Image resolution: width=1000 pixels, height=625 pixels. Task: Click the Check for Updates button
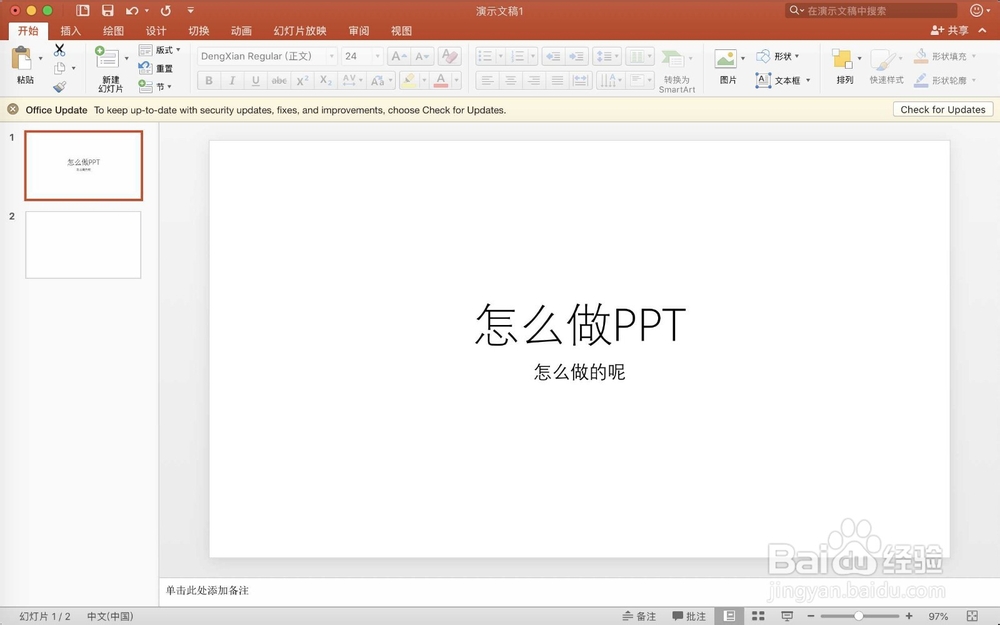click(x=942, y=110)
